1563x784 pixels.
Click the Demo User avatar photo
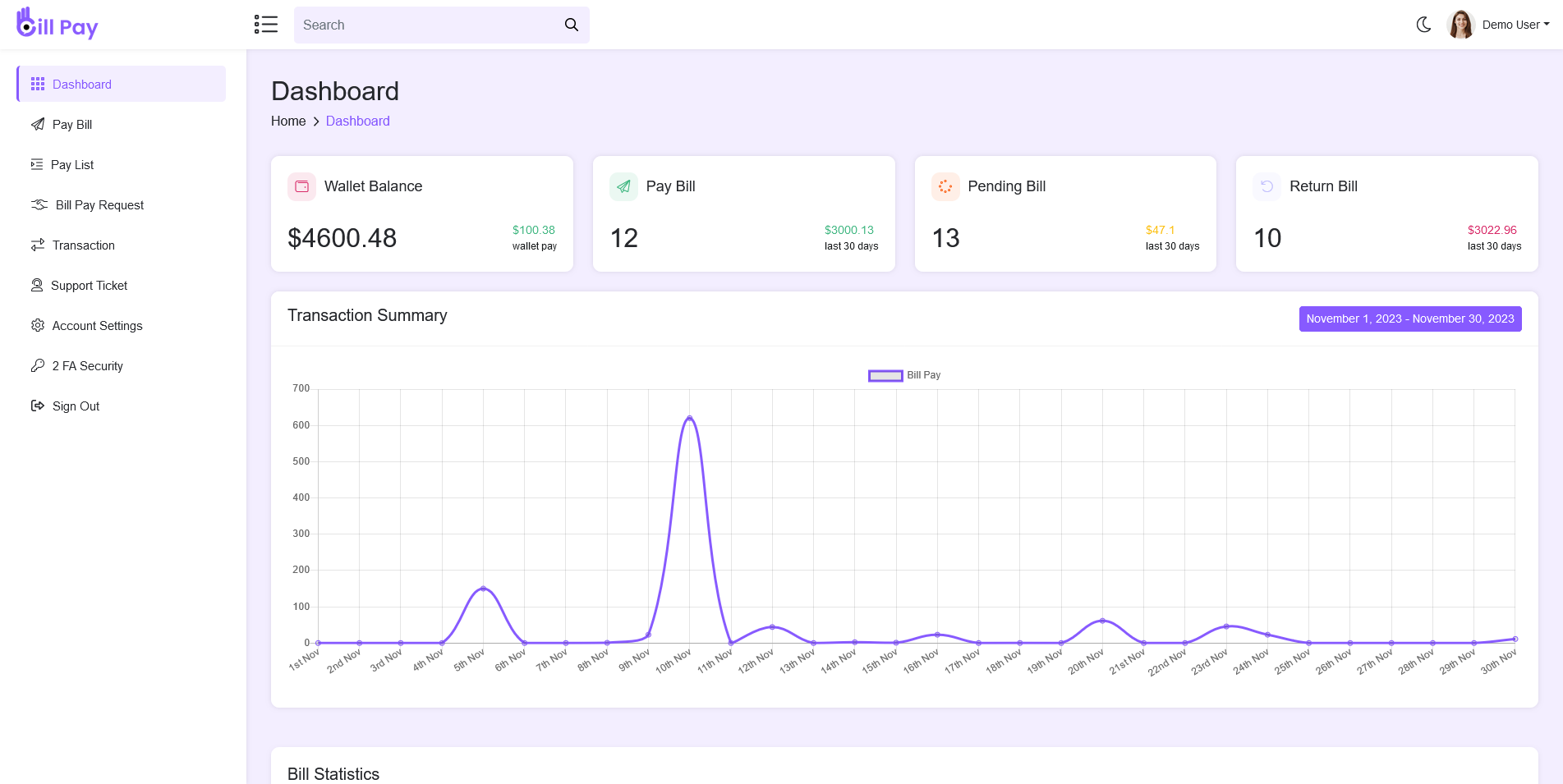1460,25
